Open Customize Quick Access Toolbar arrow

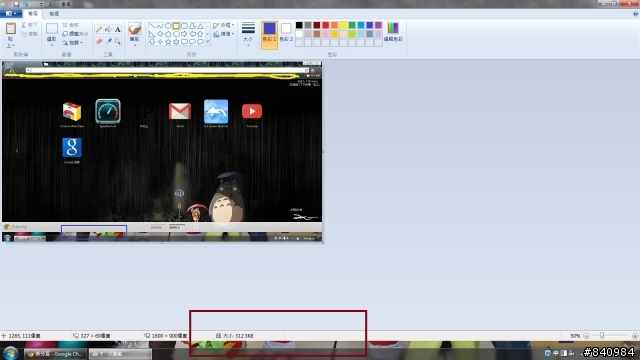tap(41, 4)
